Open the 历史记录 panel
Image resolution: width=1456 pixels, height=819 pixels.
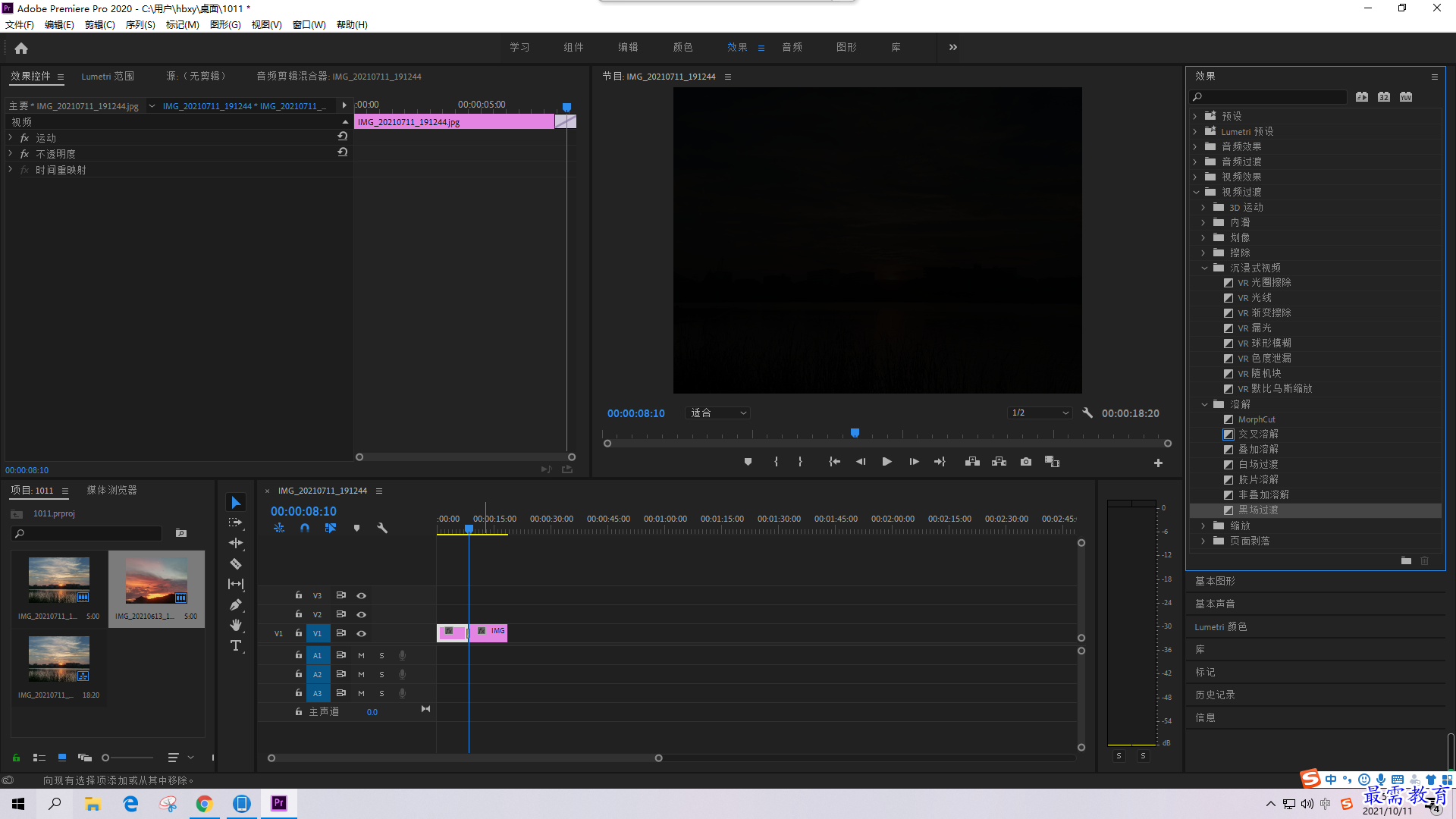[x=1215, y=695]
